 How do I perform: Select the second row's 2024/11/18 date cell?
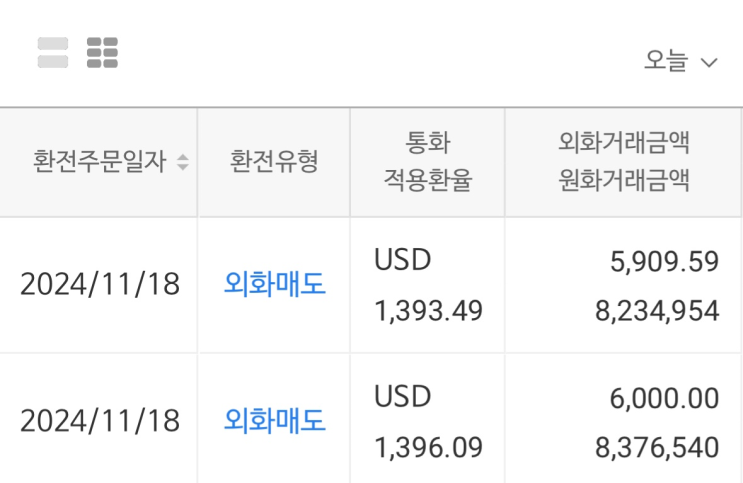coord(100,421)
